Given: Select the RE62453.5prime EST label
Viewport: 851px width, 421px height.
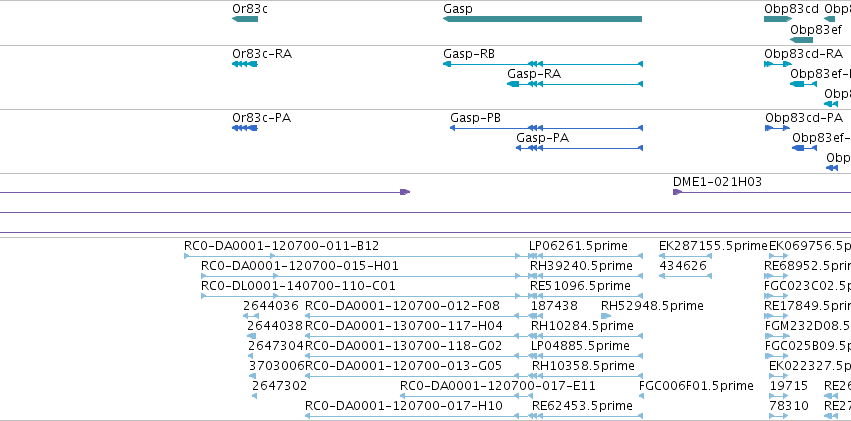Looking at the screenshot, I should point(582,406).
